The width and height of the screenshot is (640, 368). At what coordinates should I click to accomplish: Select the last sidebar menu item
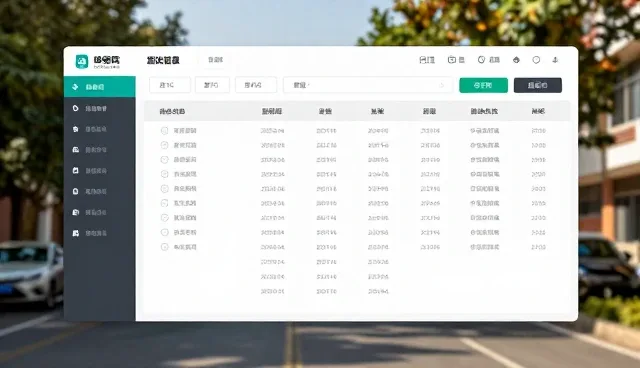(x=100, y=233)
